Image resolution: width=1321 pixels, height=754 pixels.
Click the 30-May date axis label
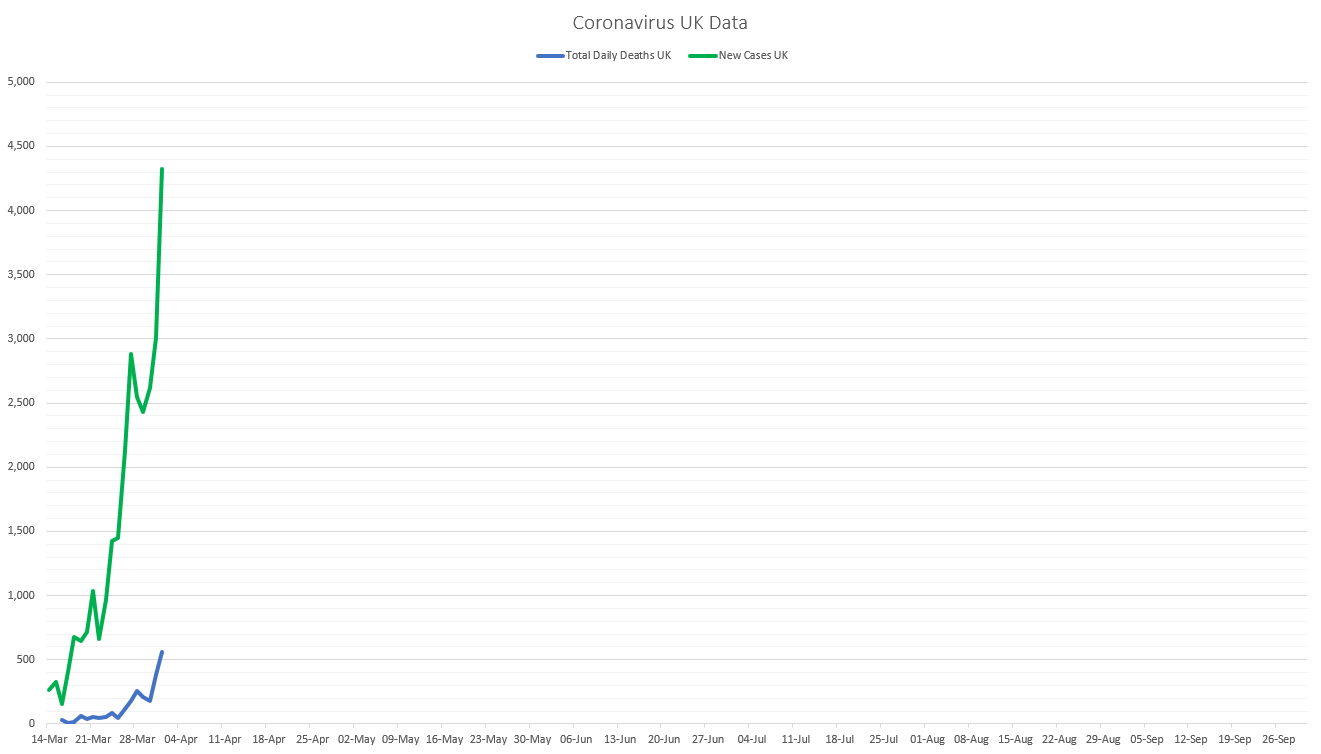tap(532, 740)
